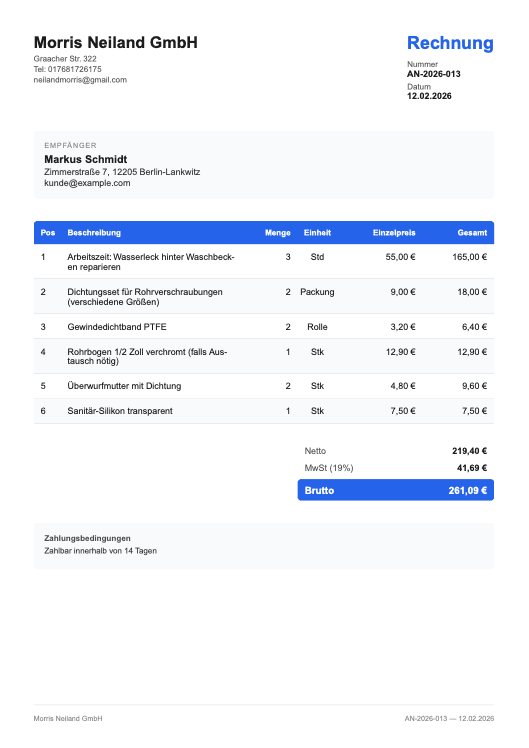Click the MwSt (19%) label

329,468
